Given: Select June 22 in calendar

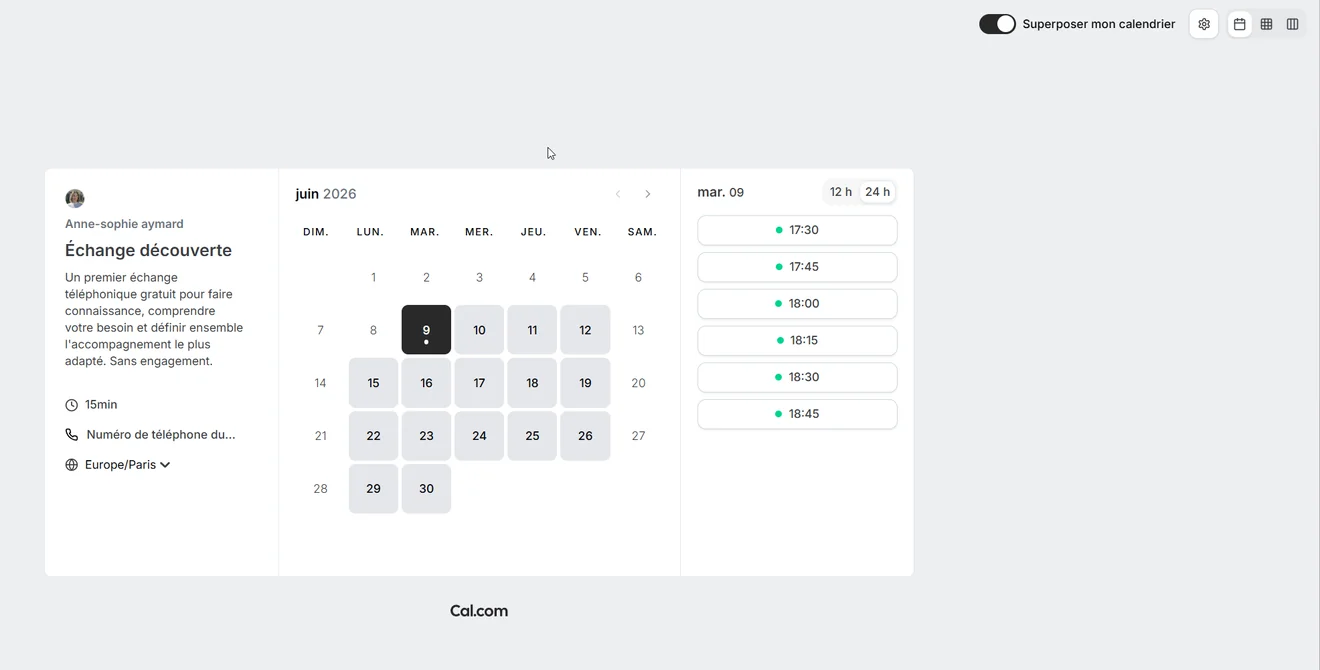Looking at the screenshot, I should coord(373,436).
